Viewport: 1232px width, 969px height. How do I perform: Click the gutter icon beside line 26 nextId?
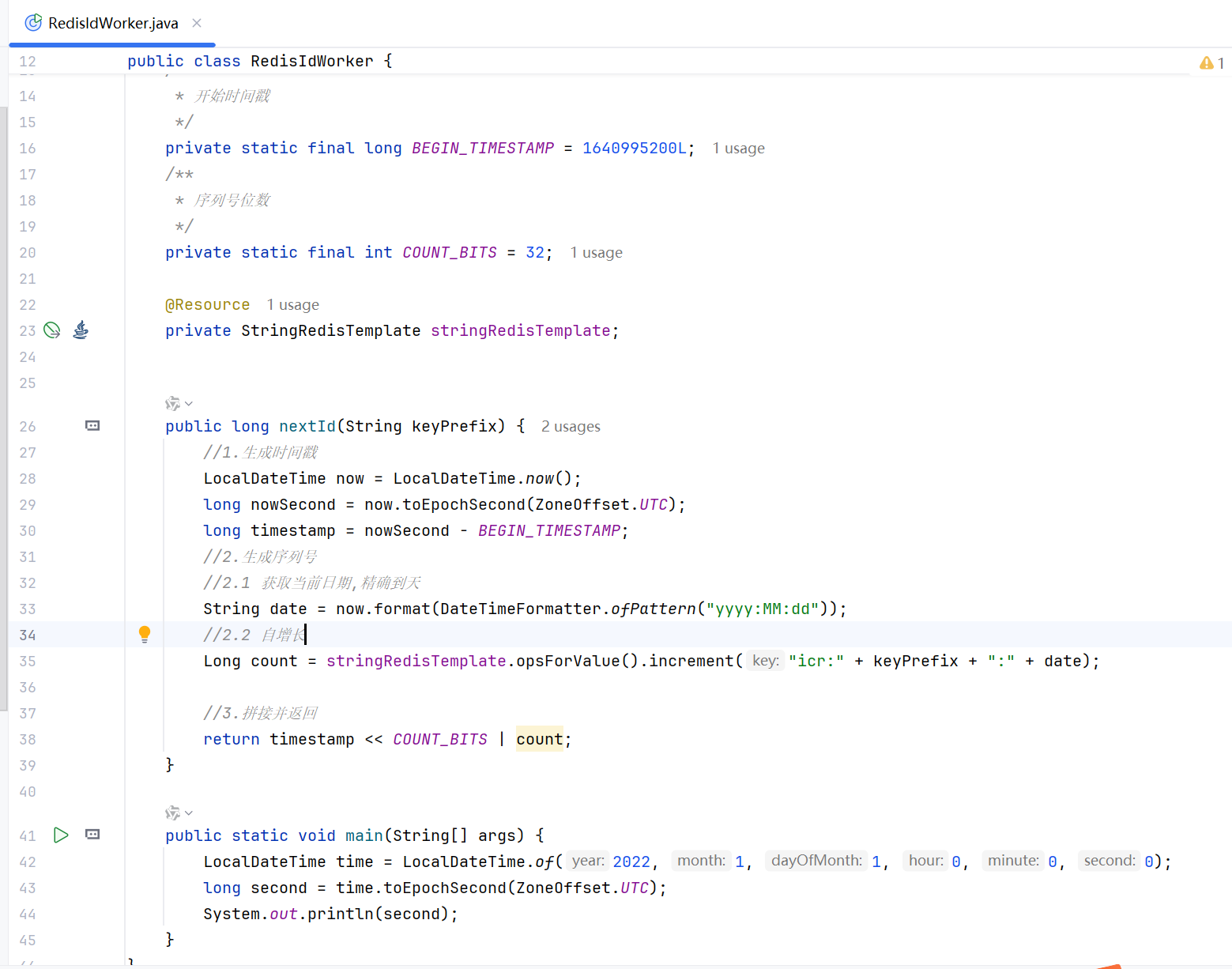(x=92, y=426)
